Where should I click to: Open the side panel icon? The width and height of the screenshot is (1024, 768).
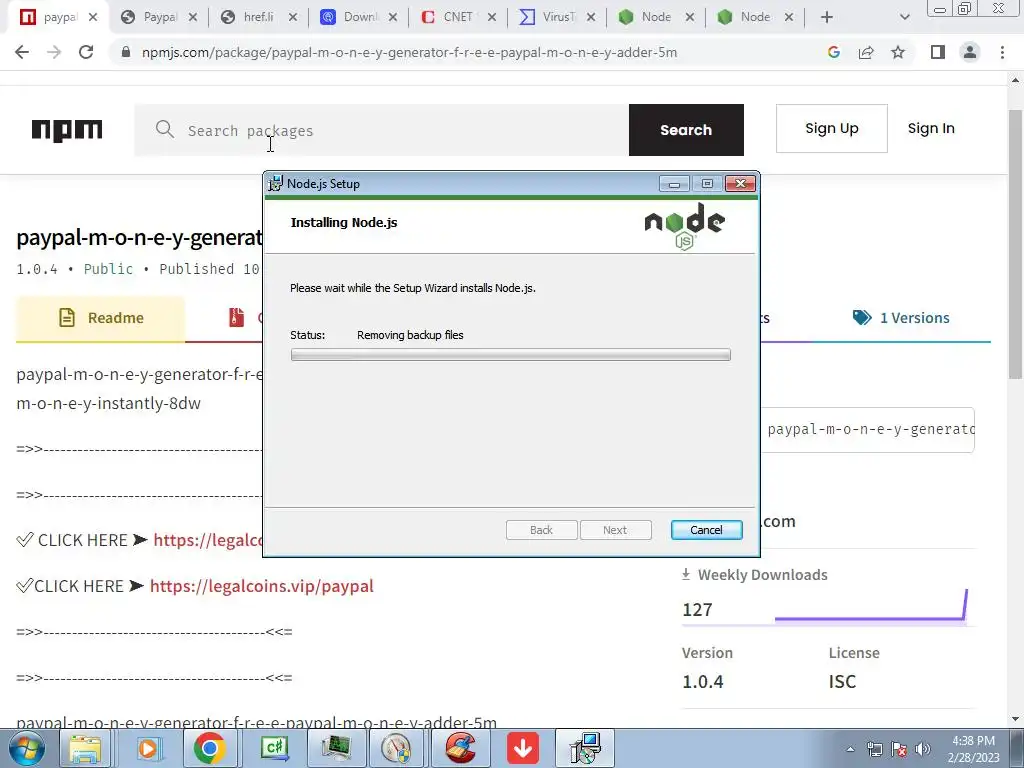click(938, 52)
